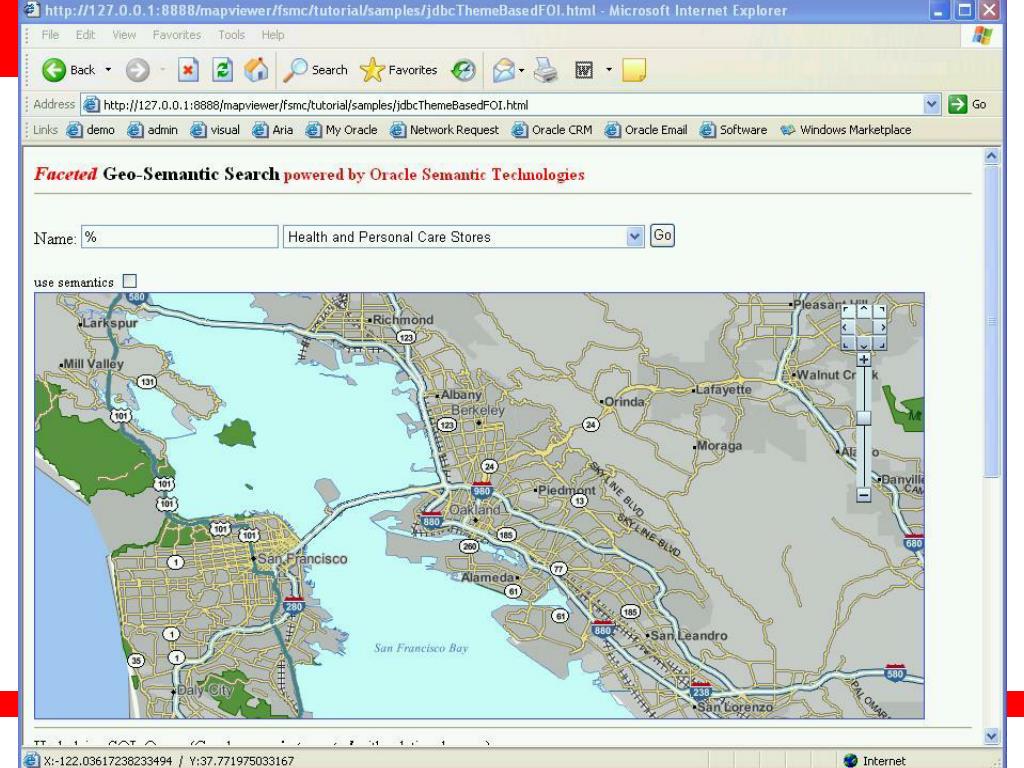Viewport: 1024px width, 768px height.
Task: Open the Oracle CRM link
Action: [552, 130]
